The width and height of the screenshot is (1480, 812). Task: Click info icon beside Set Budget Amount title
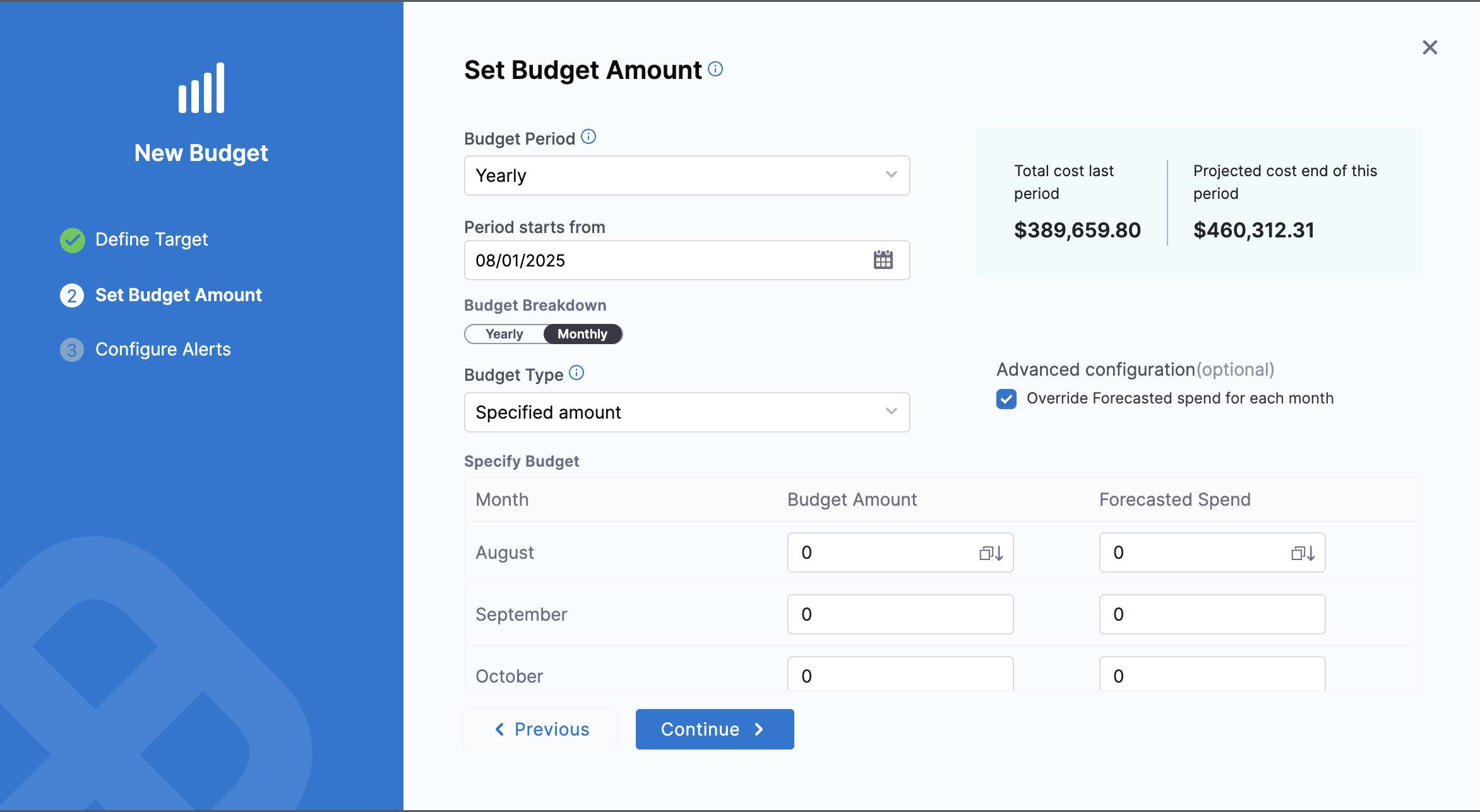tap(715, 69)
